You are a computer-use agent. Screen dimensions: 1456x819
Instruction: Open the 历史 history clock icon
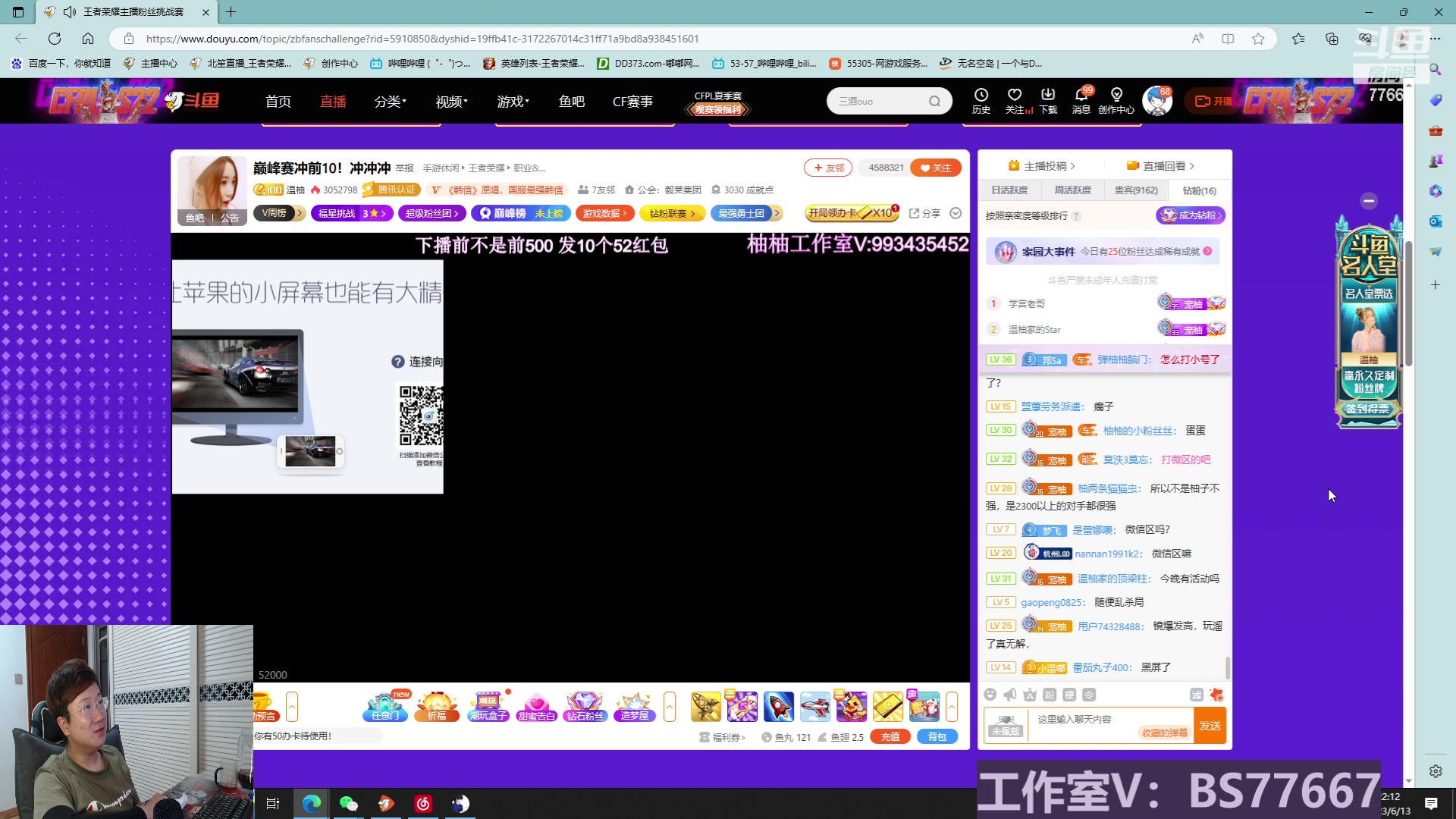pos(981,100)
